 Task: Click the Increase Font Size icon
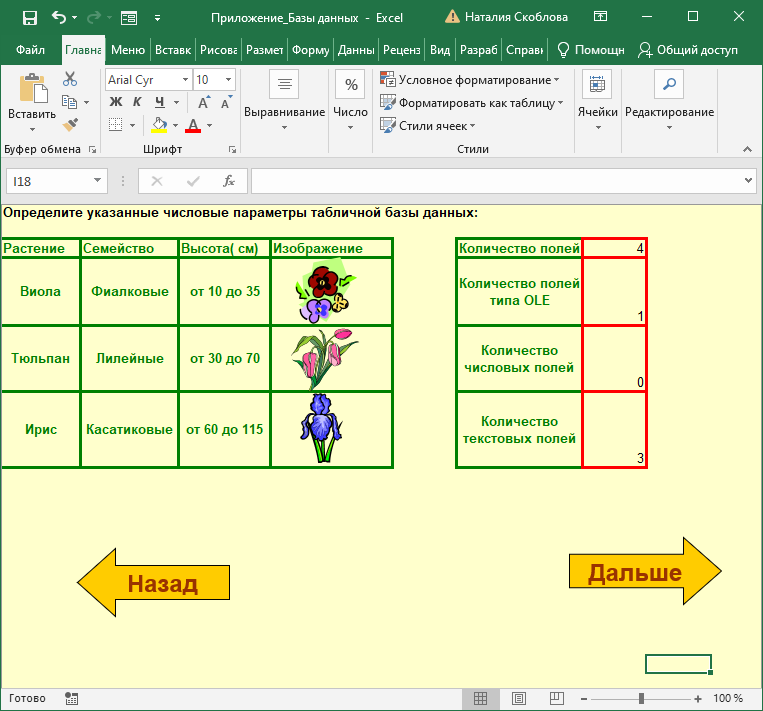pos(203,102)
